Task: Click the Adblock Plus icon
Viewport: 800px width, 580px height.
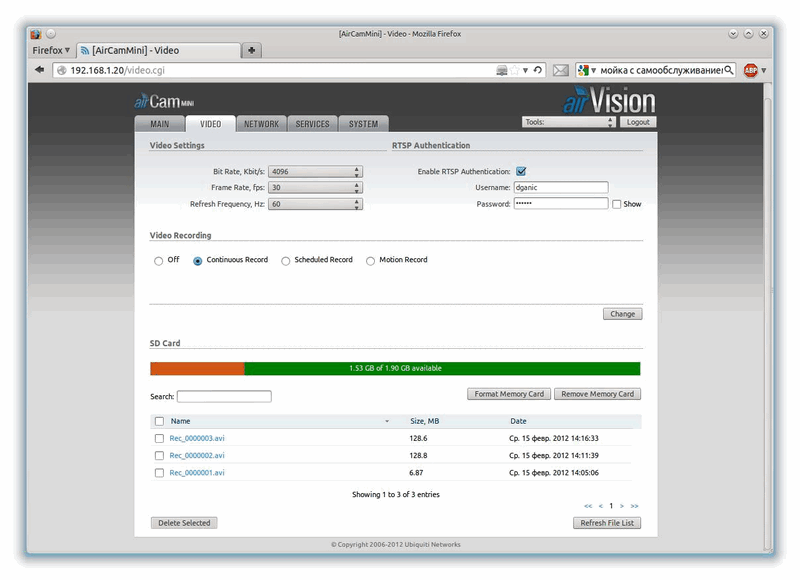Action: [750, 70]
